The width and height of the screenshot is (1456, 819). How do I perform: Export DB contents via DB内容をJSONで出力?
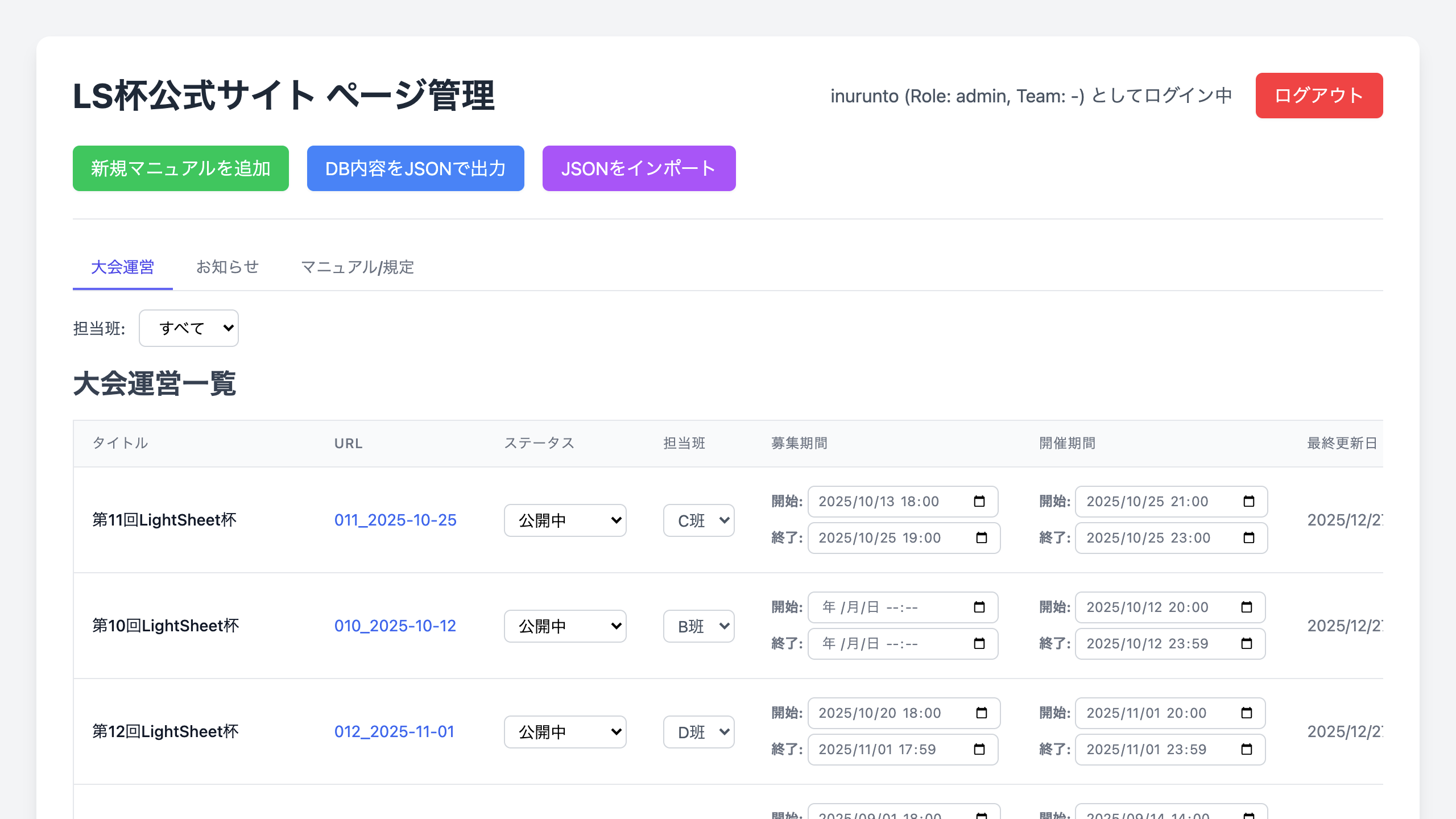pos(415,168)
